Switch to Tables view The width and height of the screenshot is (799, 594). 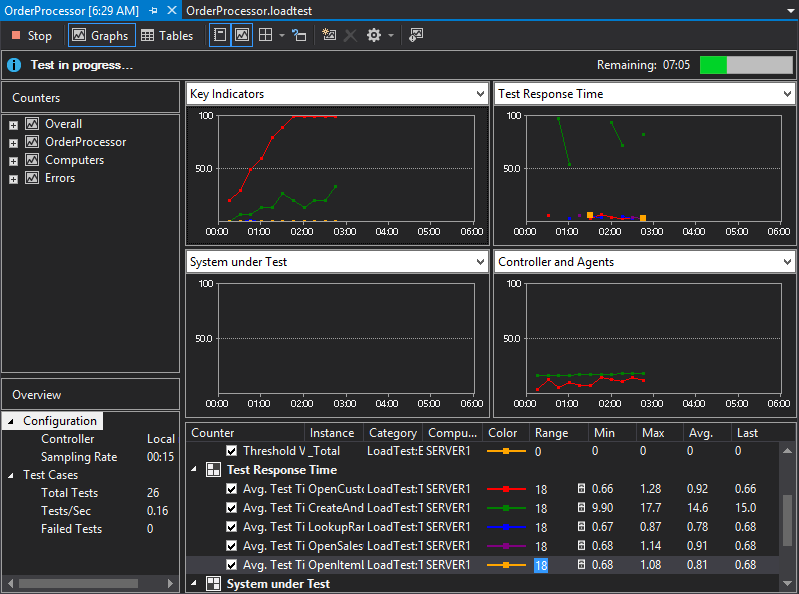(167, 36)
